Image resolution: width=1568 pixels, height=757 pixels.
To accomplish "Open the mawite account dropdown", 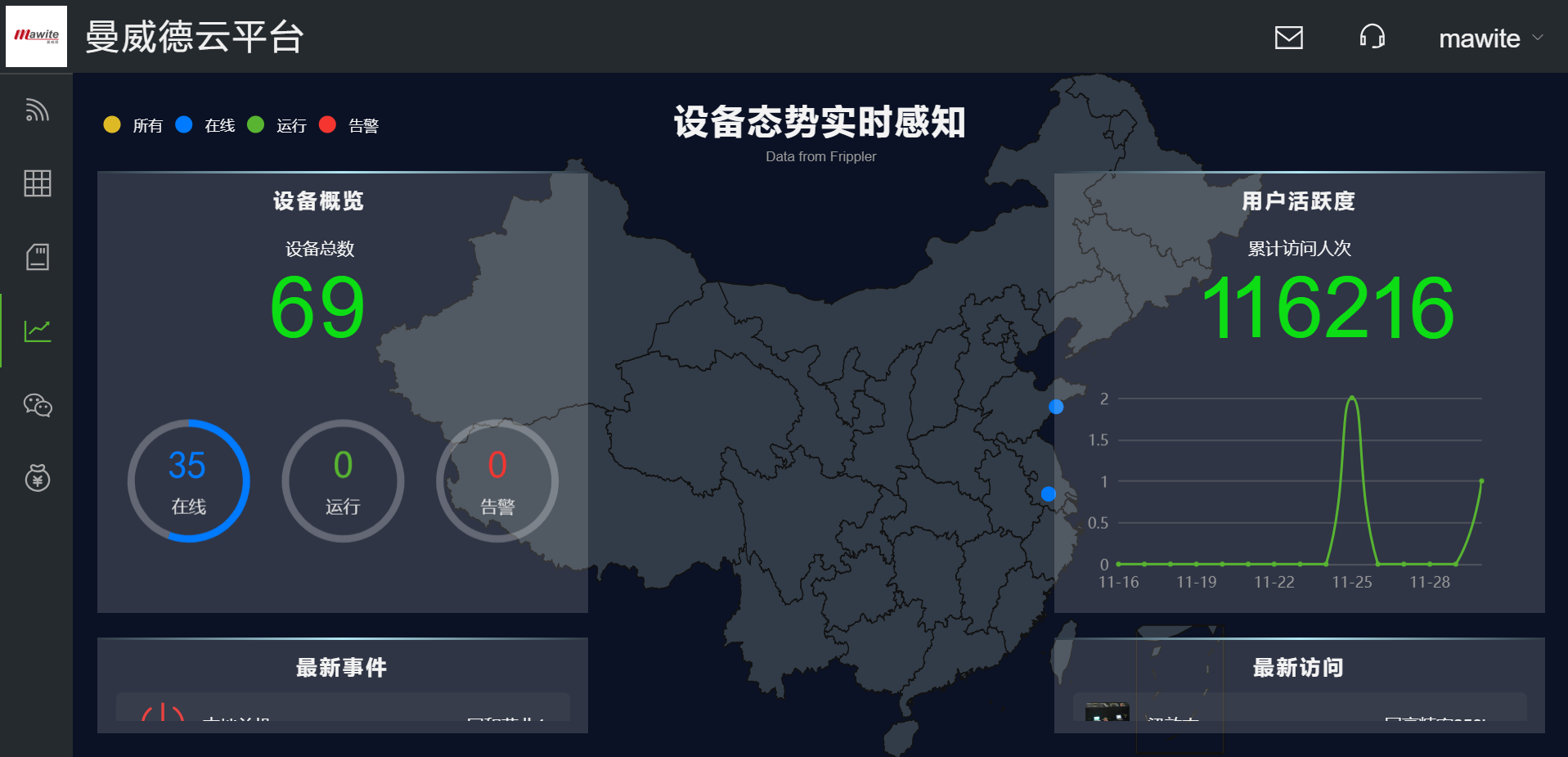I will (x=1490, y=38).
